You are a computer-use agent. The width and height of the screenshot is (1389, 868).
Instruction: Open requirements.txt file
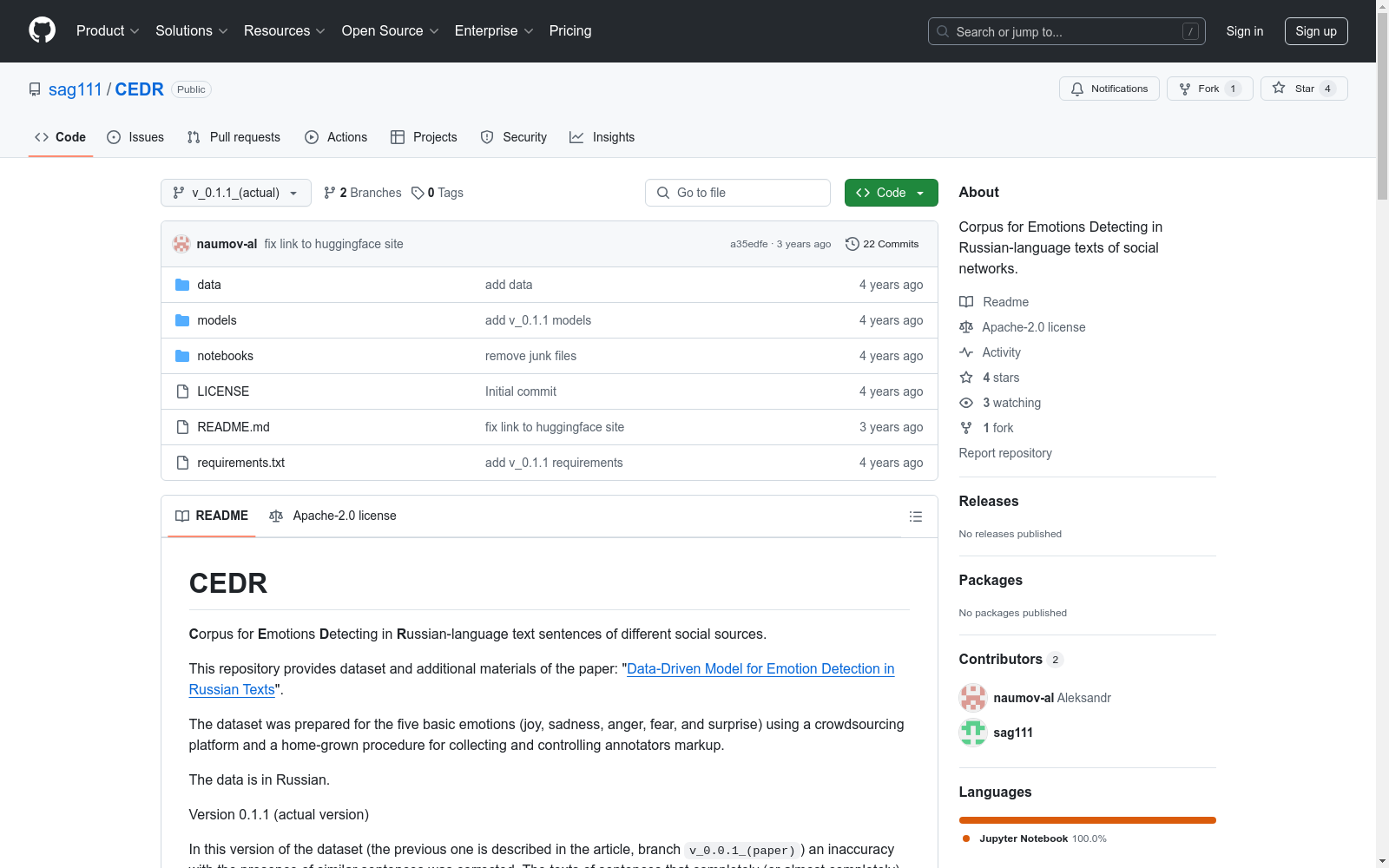tap(240, 463)
